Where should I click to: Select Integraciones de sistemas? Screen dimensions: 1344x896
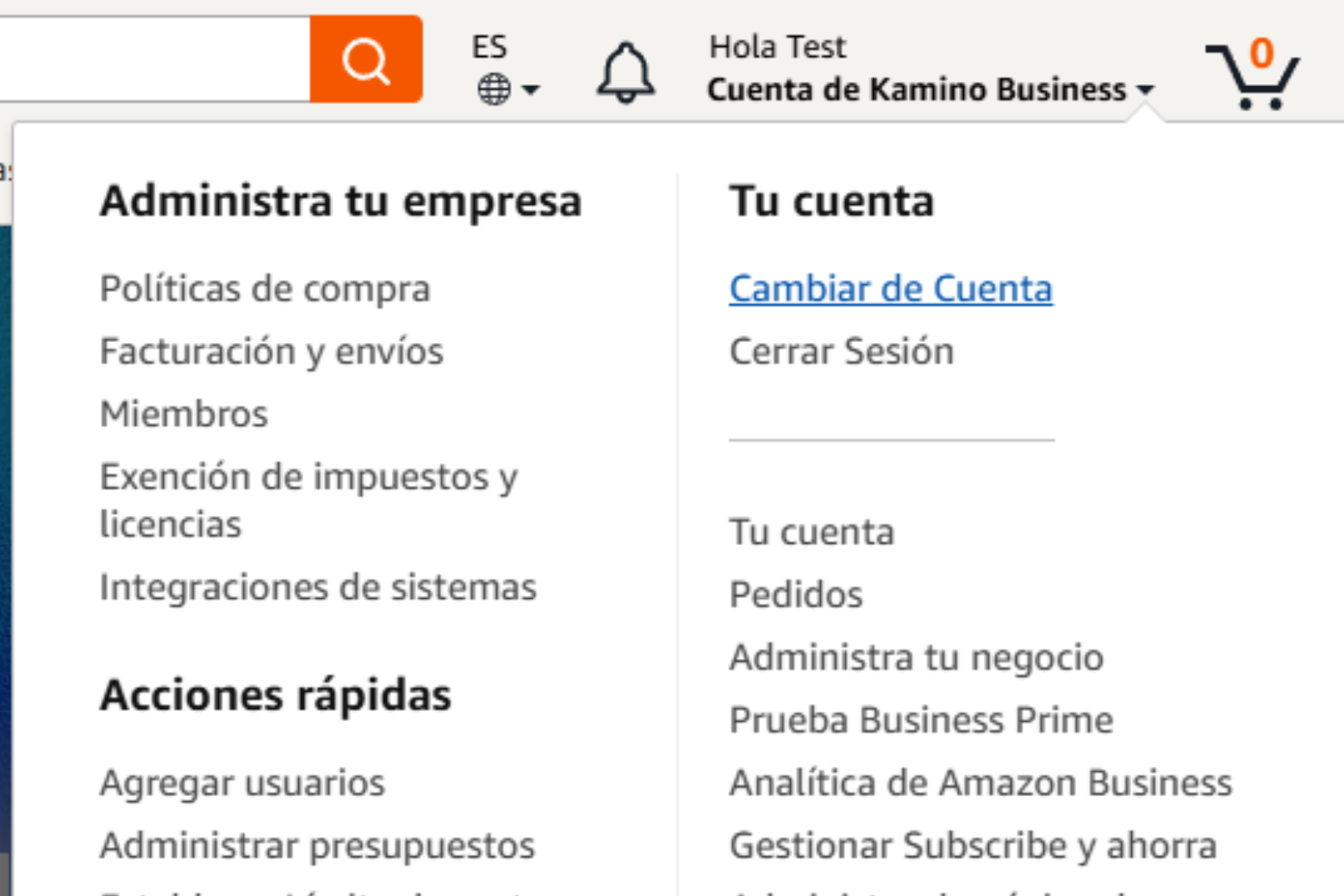point(318,587)
